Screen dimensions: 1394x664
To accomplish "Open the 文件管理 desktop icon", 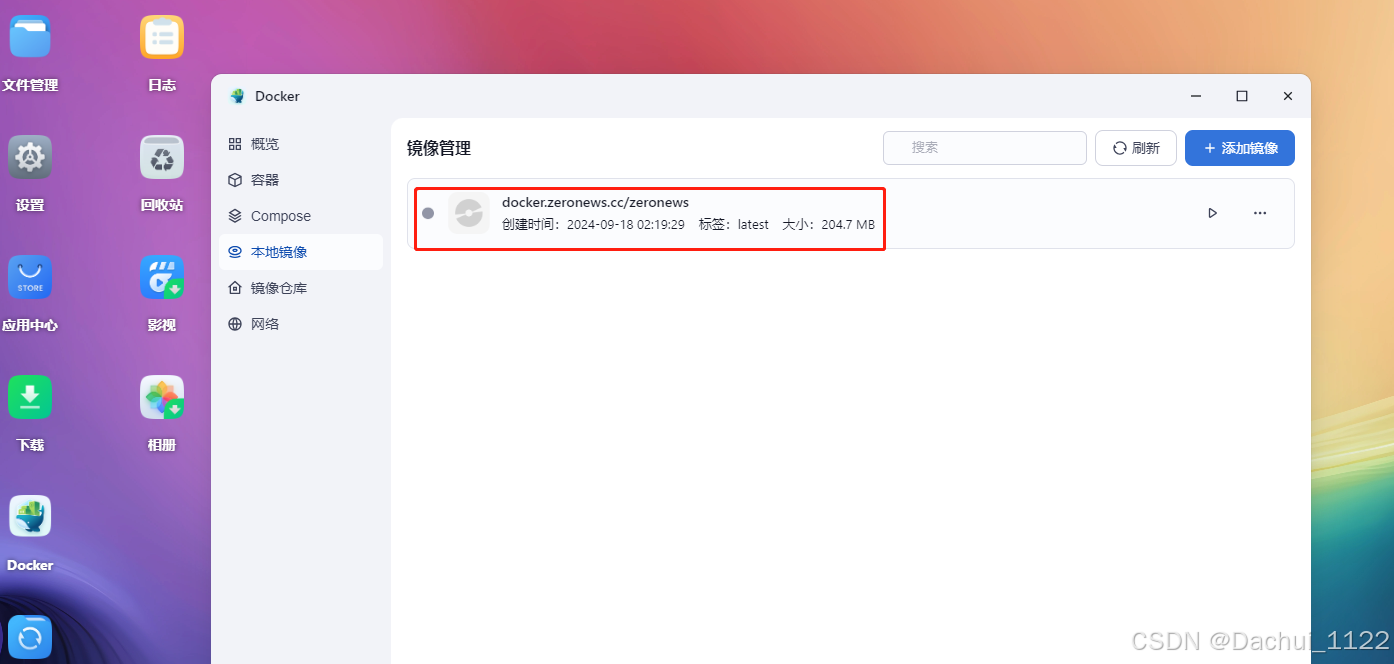I will coord(30,37).
